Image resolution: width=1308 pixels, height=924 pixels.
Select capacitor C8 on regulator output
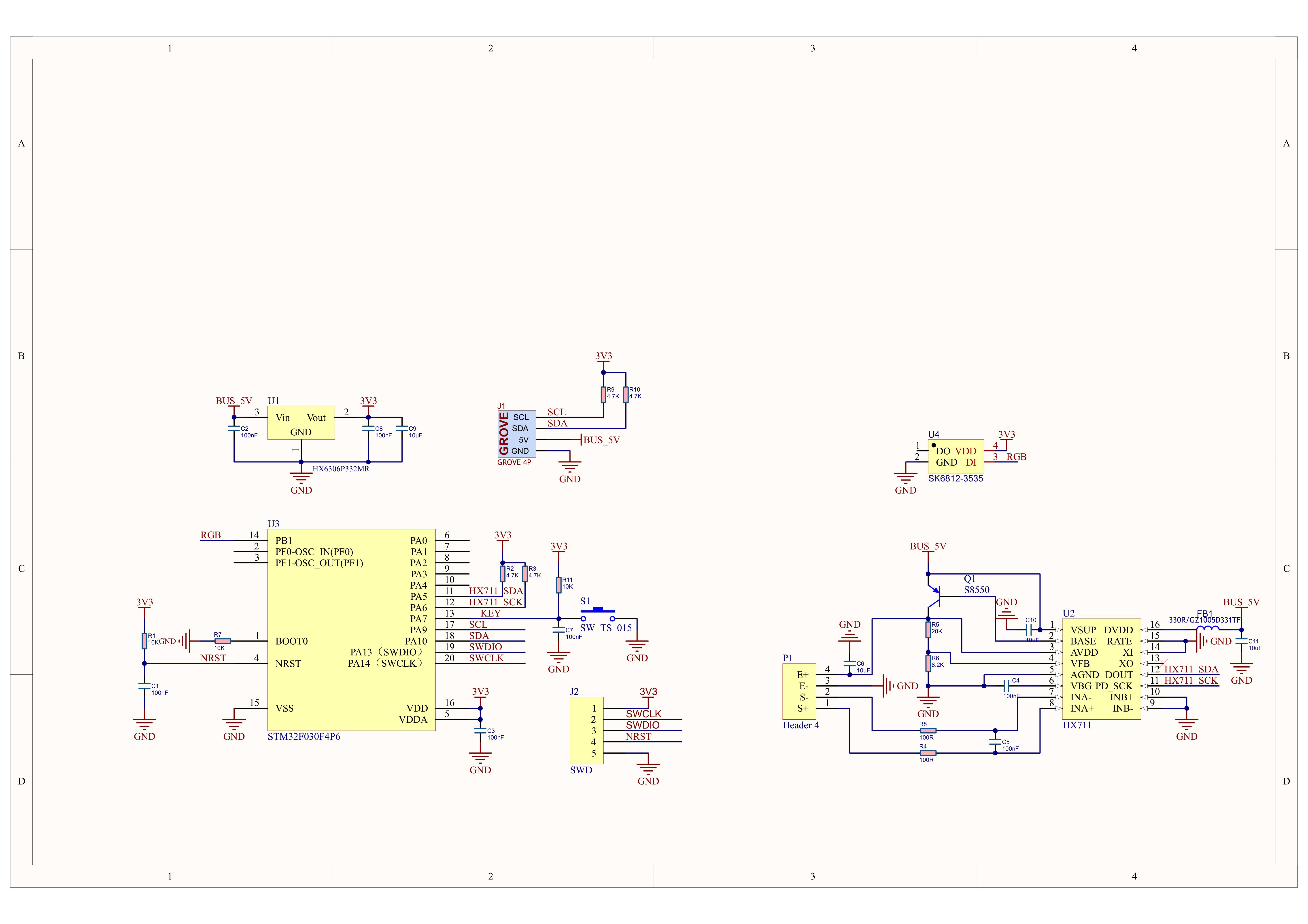[368, 428]
